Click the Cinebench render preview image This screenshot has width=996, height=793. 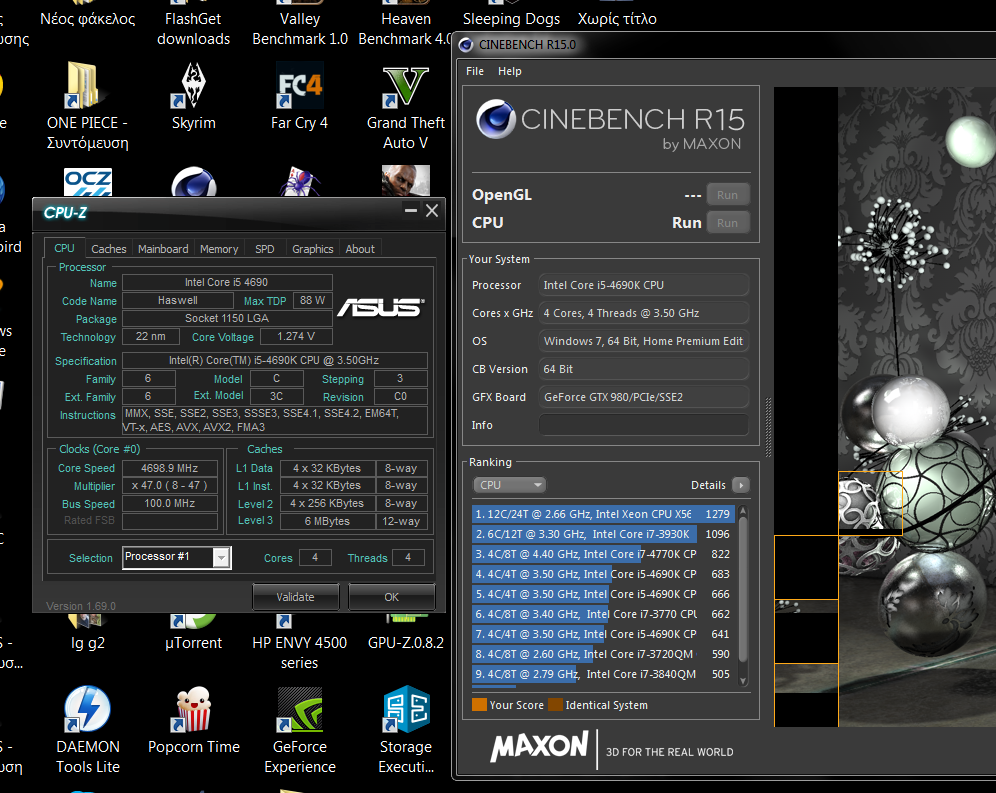tap(885, 407)
